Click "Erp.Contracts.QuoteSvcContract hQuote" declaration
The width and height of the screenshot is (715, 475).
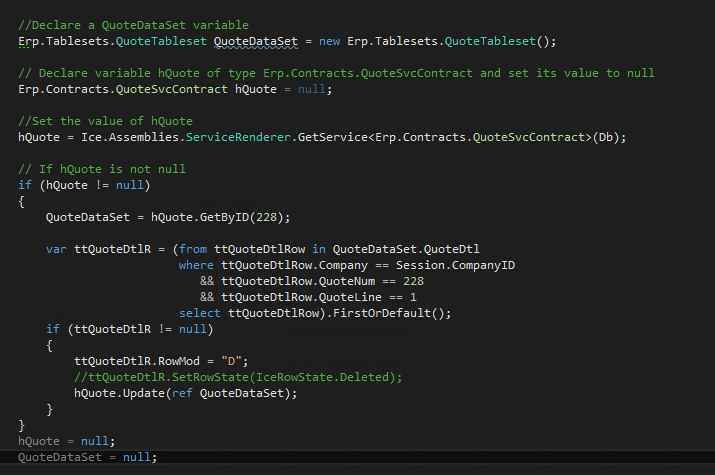(x=147, y=89)
